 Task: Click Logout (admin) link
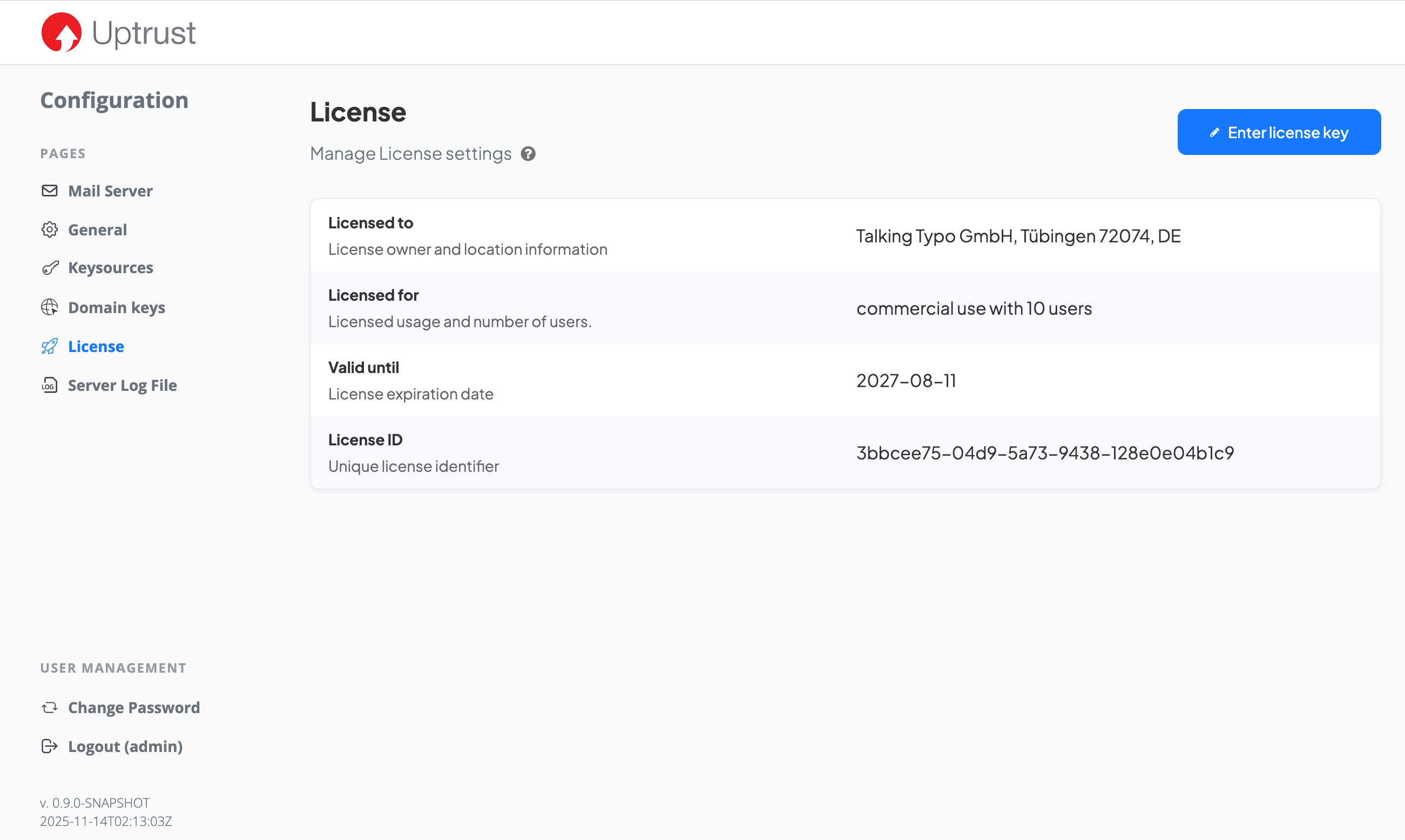tap(125, 747)
